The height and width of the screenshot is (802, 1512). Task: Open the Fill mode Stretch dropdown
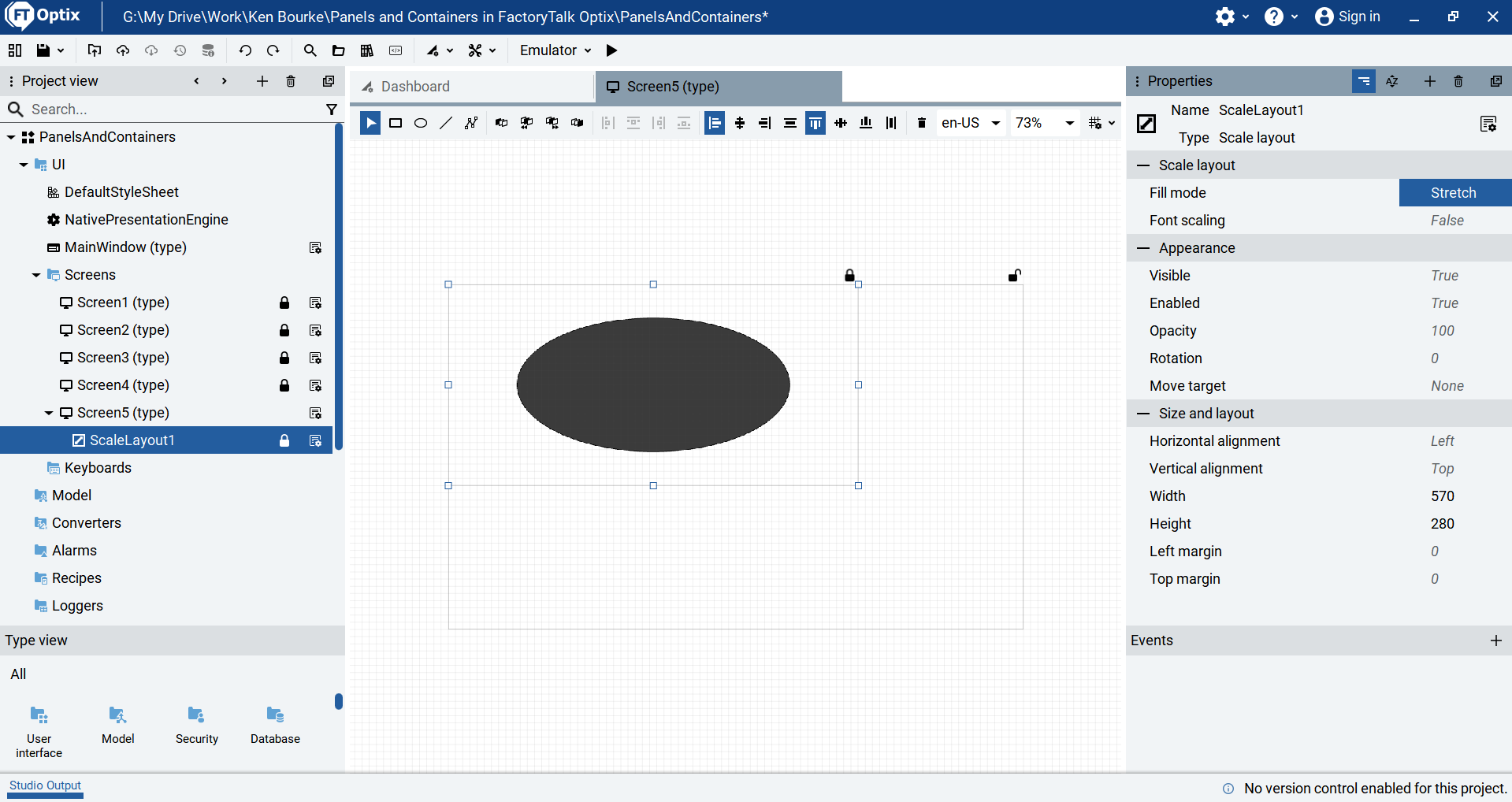pos(1454,193)
